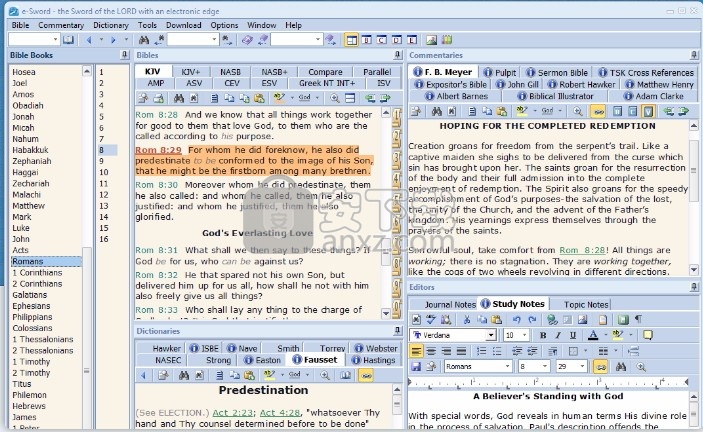
Task: Click the binoculars search icon in main toolbar
Action: tap(143, 40)
